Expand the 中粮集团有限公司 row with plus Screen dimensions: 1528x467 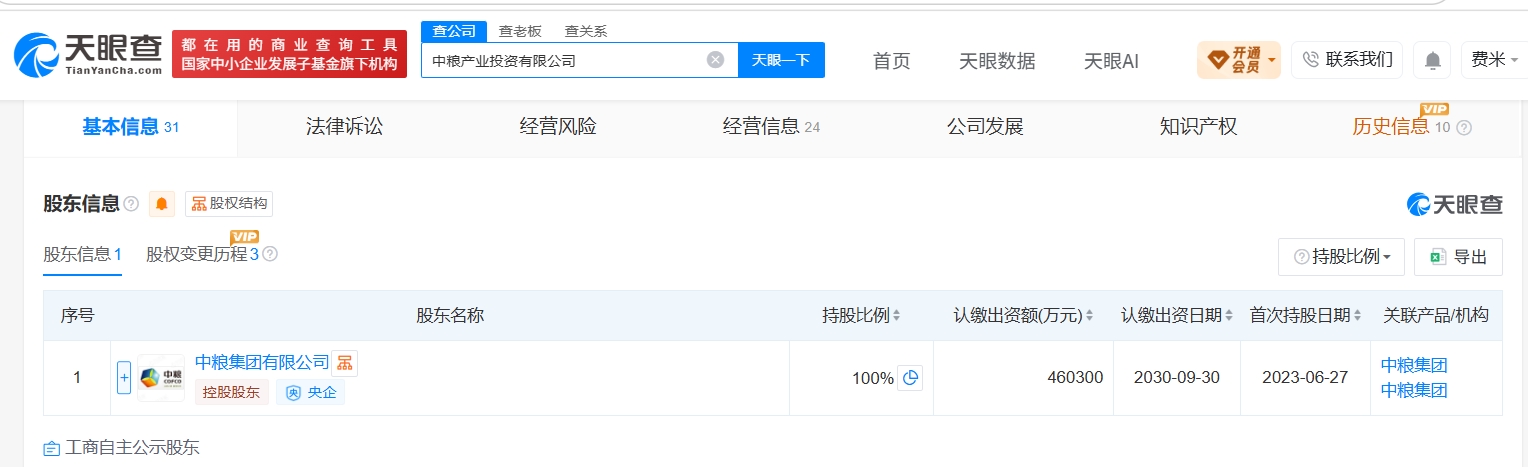point(124,378)
